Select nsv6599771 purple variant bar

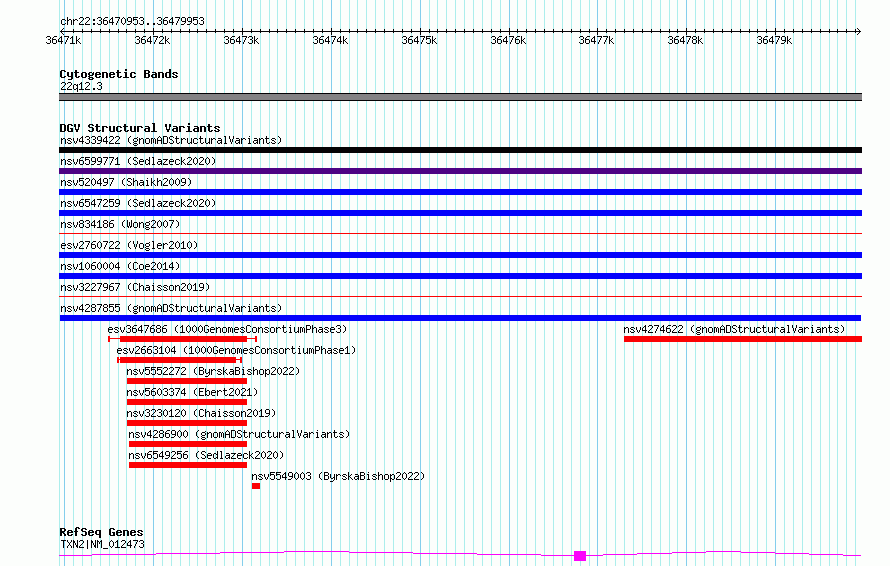click(460, 171)
